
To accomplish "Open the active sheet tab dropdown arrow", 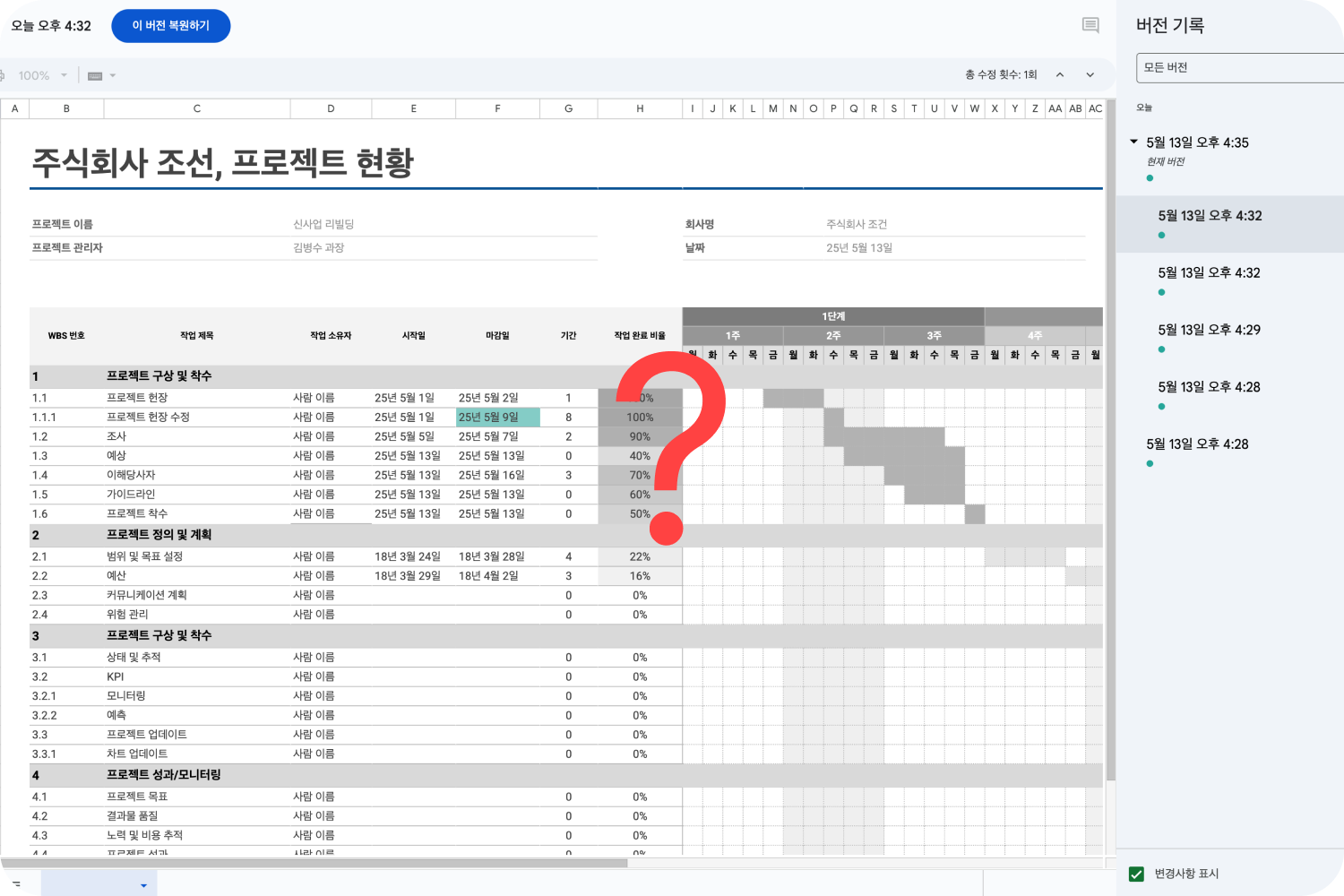I will [x=143, y=885].
